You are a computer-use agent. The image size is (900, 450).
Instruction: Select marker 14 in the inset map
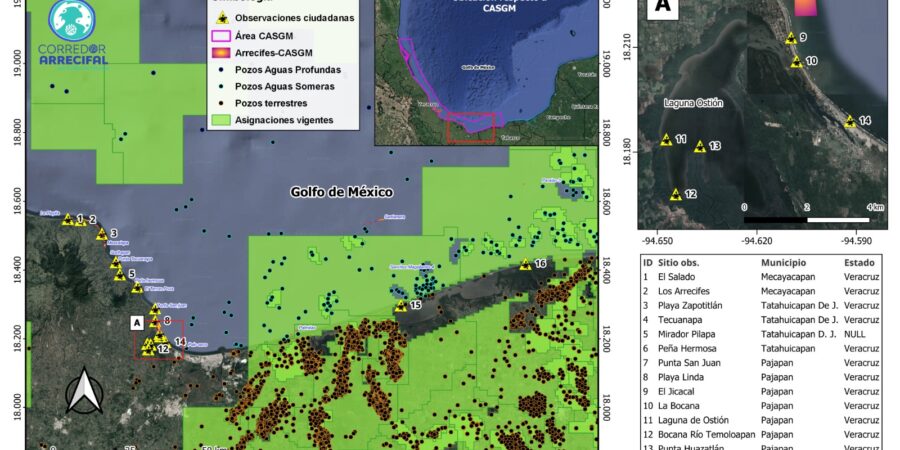(x=850, y=121)
